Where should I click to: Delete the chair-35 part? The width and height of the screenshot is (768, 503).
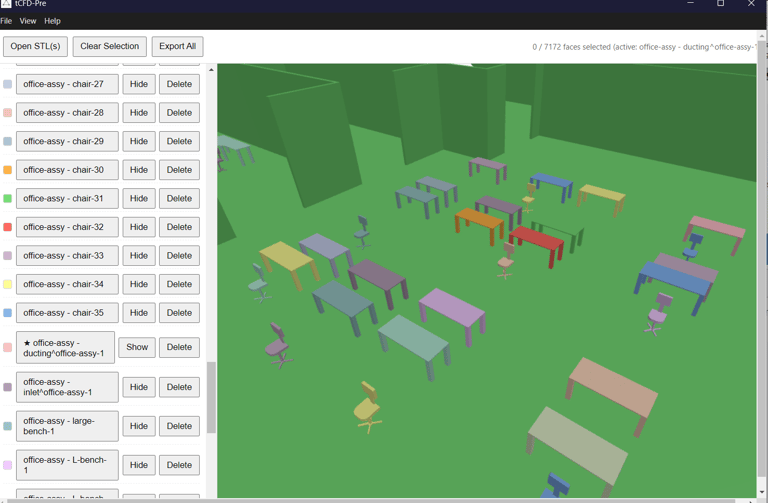pyautogui.click(x=179, y=312)
